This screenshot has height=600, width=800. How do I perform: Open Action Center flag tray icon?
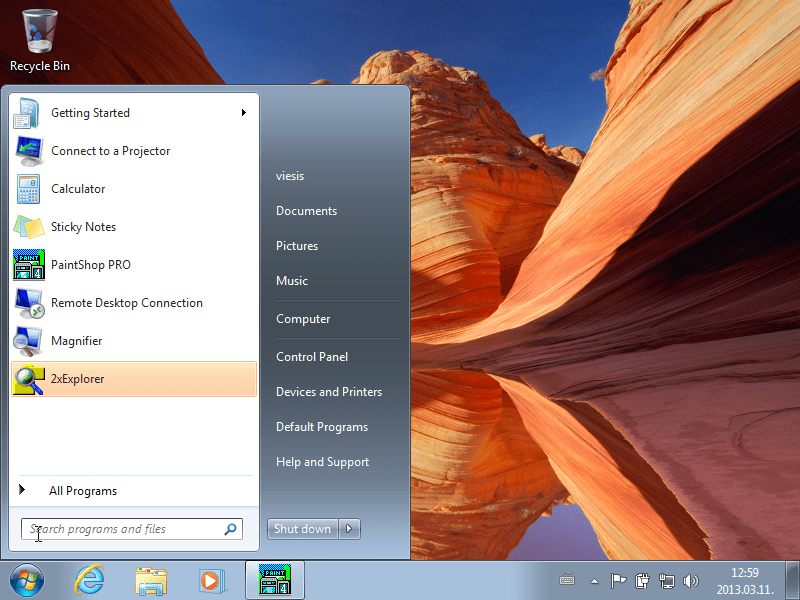pos(618,581)
